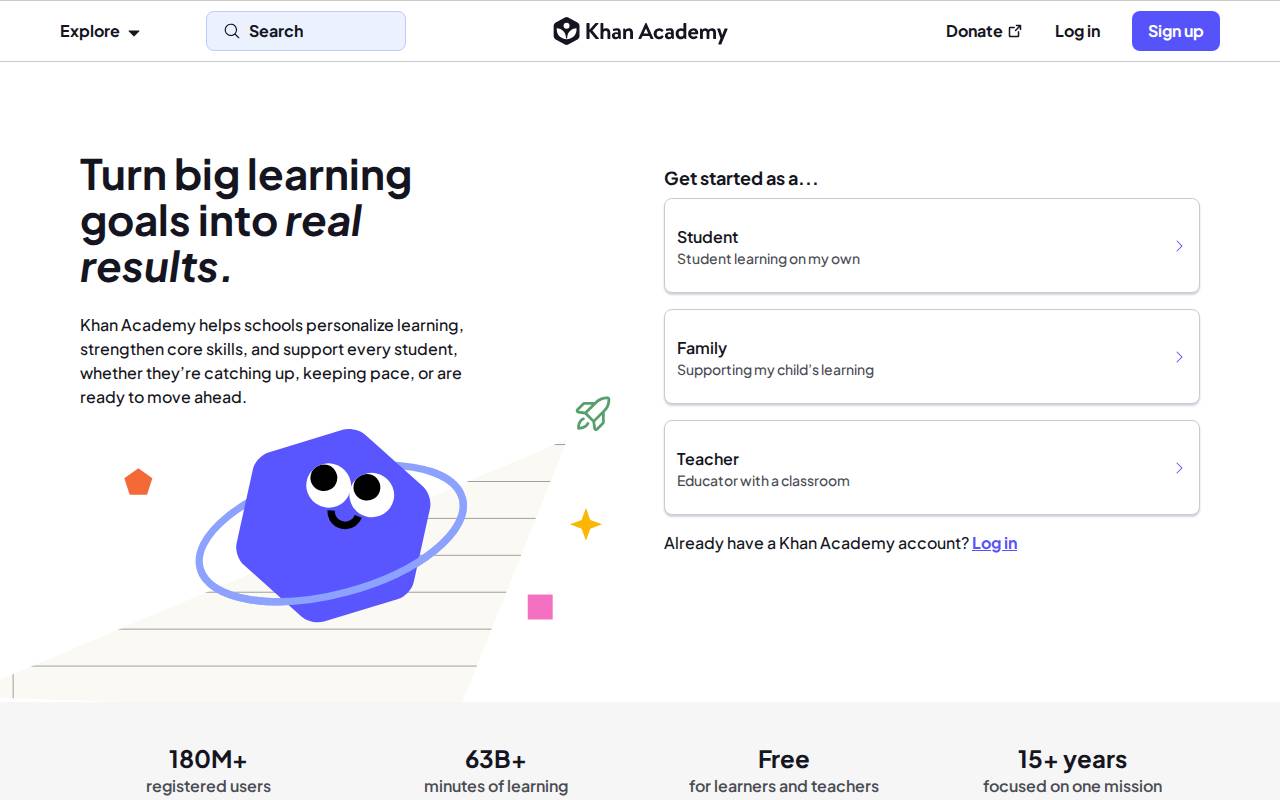The width and height of the screenshot is (1280, 800).
Task: Click Log in in the header
Action: pyautogui.click(x=1077, y=31)
